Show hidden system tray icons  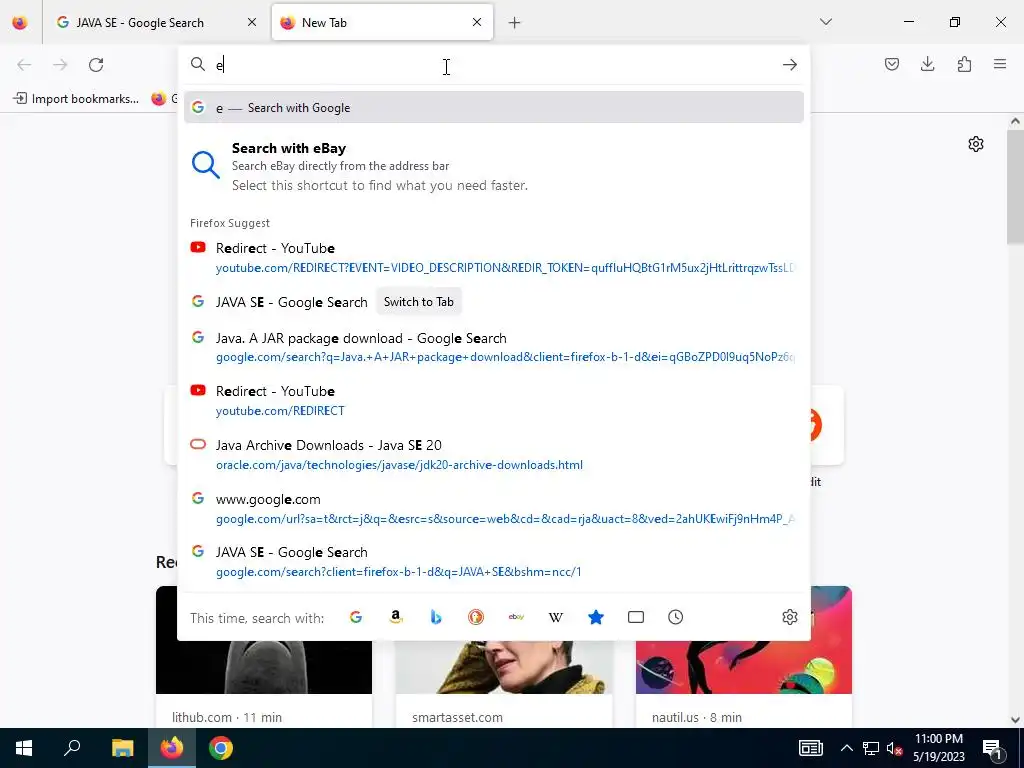(x=846, y=748)
